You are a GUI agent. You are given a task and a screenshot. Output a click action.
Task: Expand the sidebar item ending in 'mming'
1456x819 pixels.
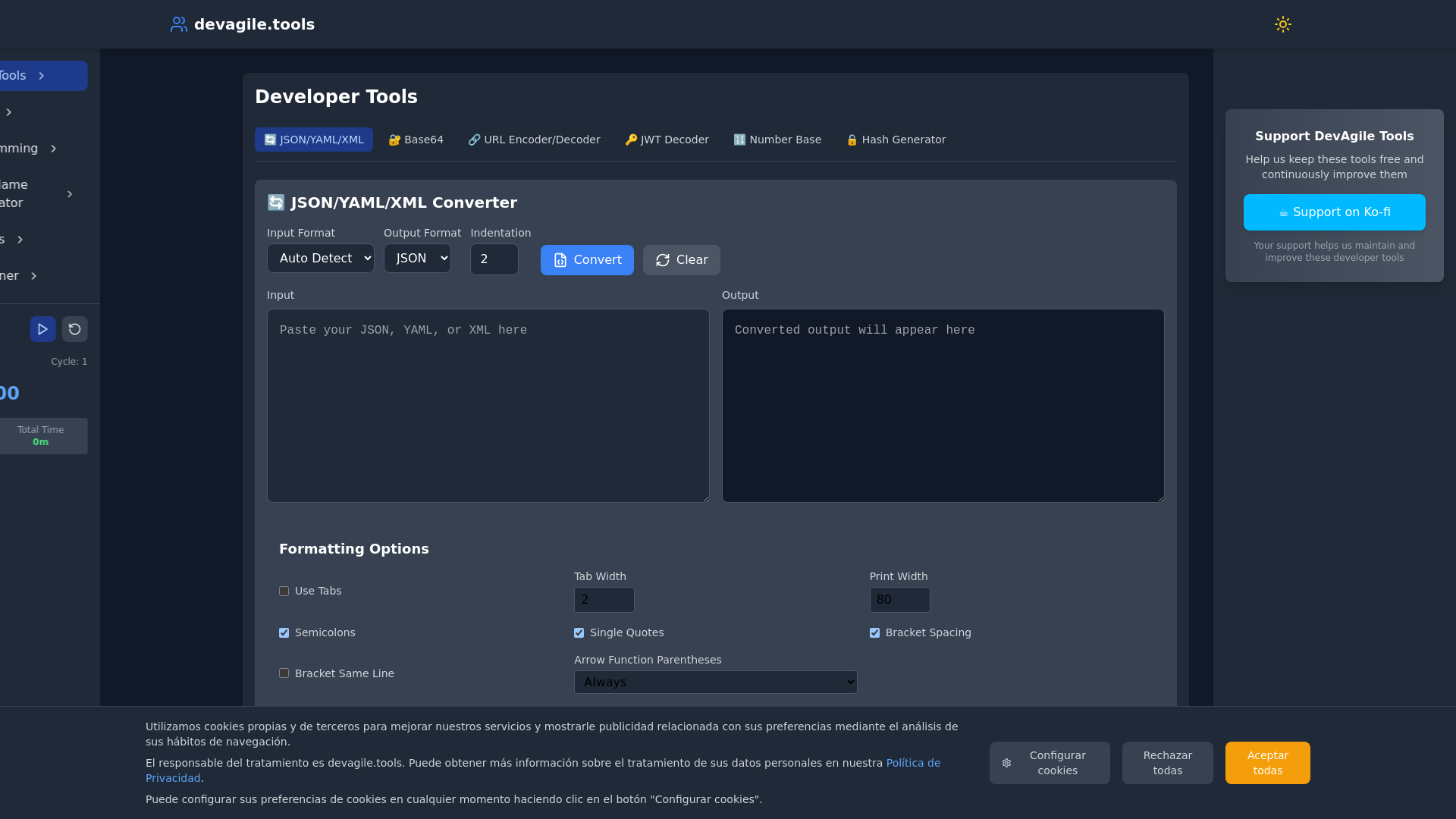pos(53,149)
